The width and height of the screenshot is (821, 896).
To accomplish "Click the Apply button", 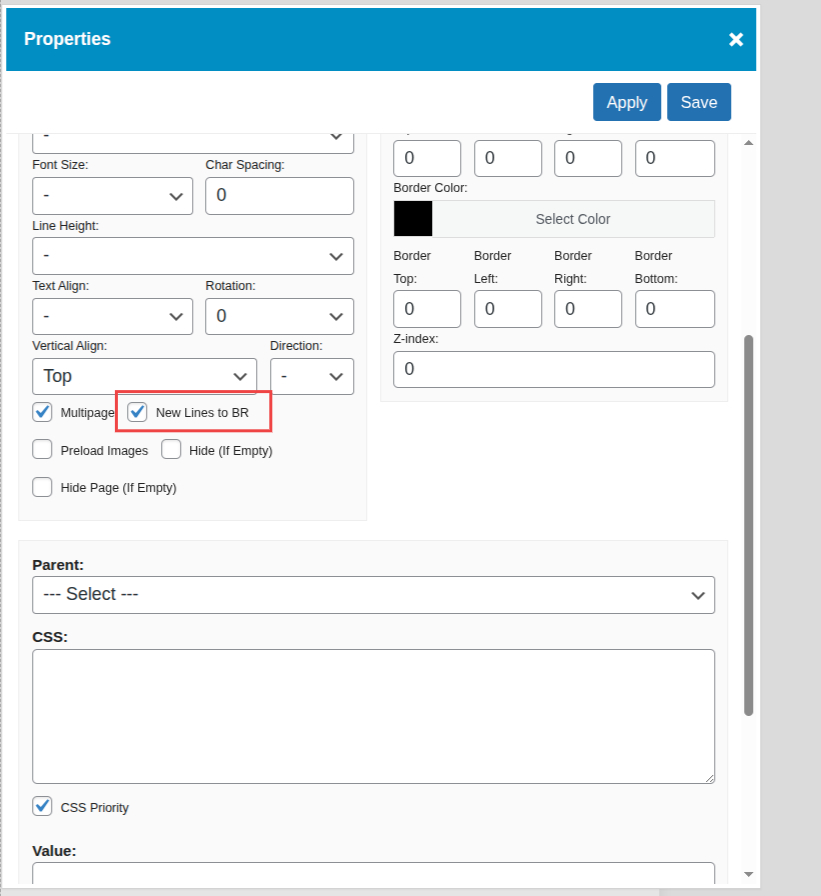I will coord(627,102).
